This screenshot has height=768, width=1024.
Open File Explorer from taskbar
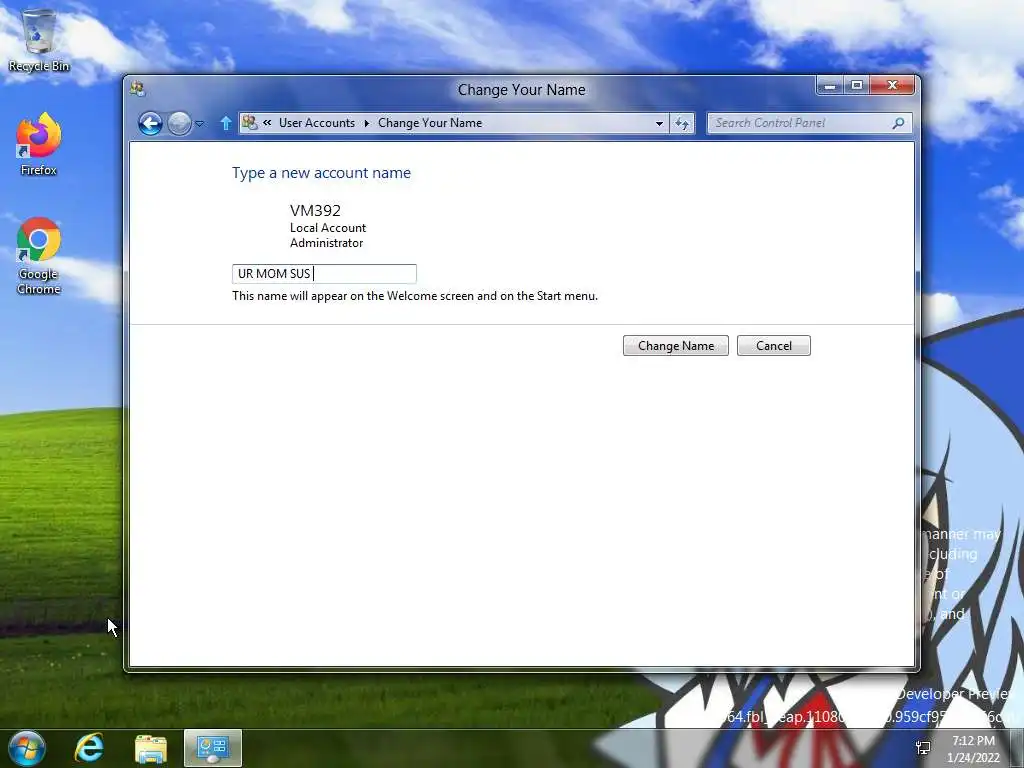click(151, 748)
